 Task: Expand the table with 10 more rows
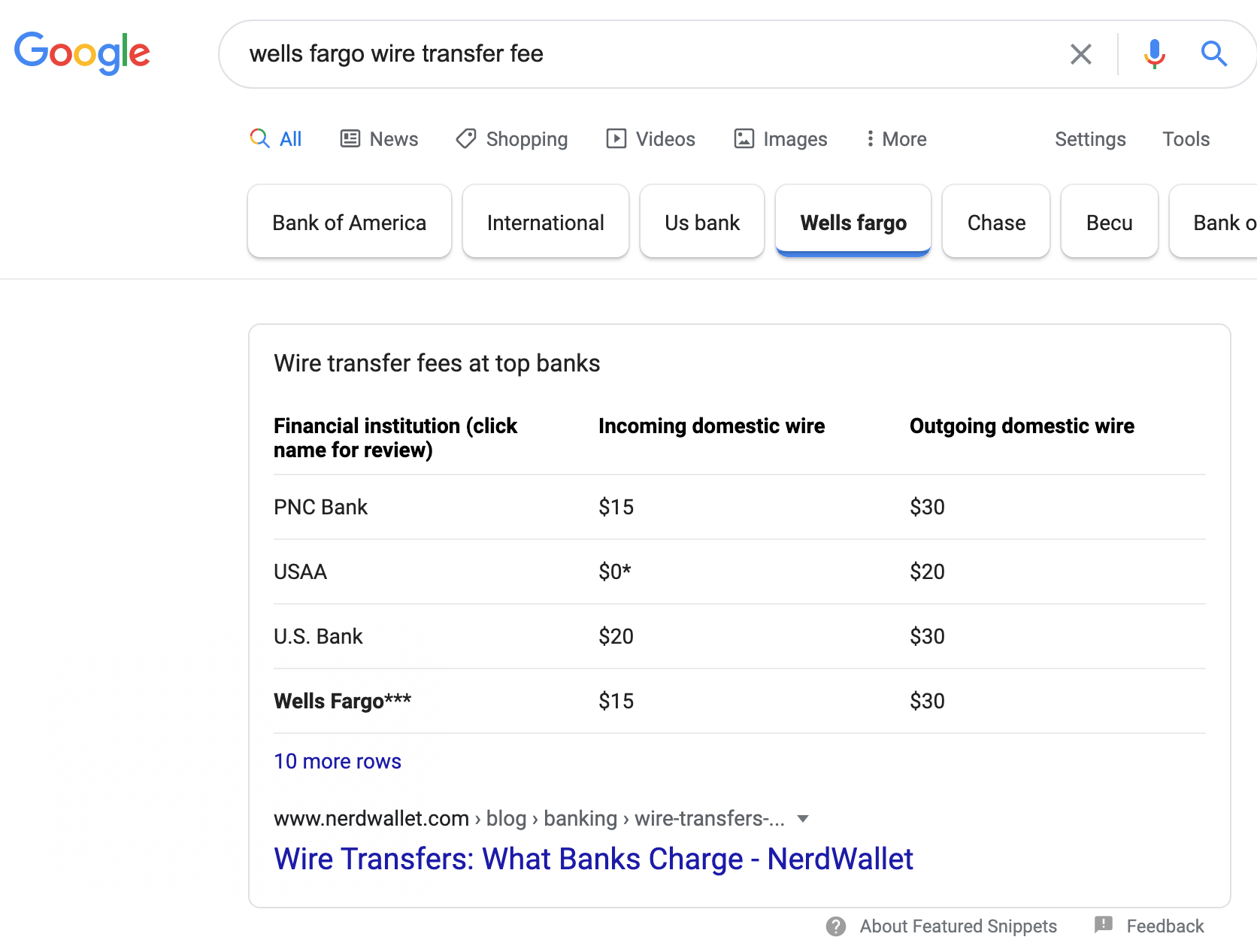coord(337,761)
